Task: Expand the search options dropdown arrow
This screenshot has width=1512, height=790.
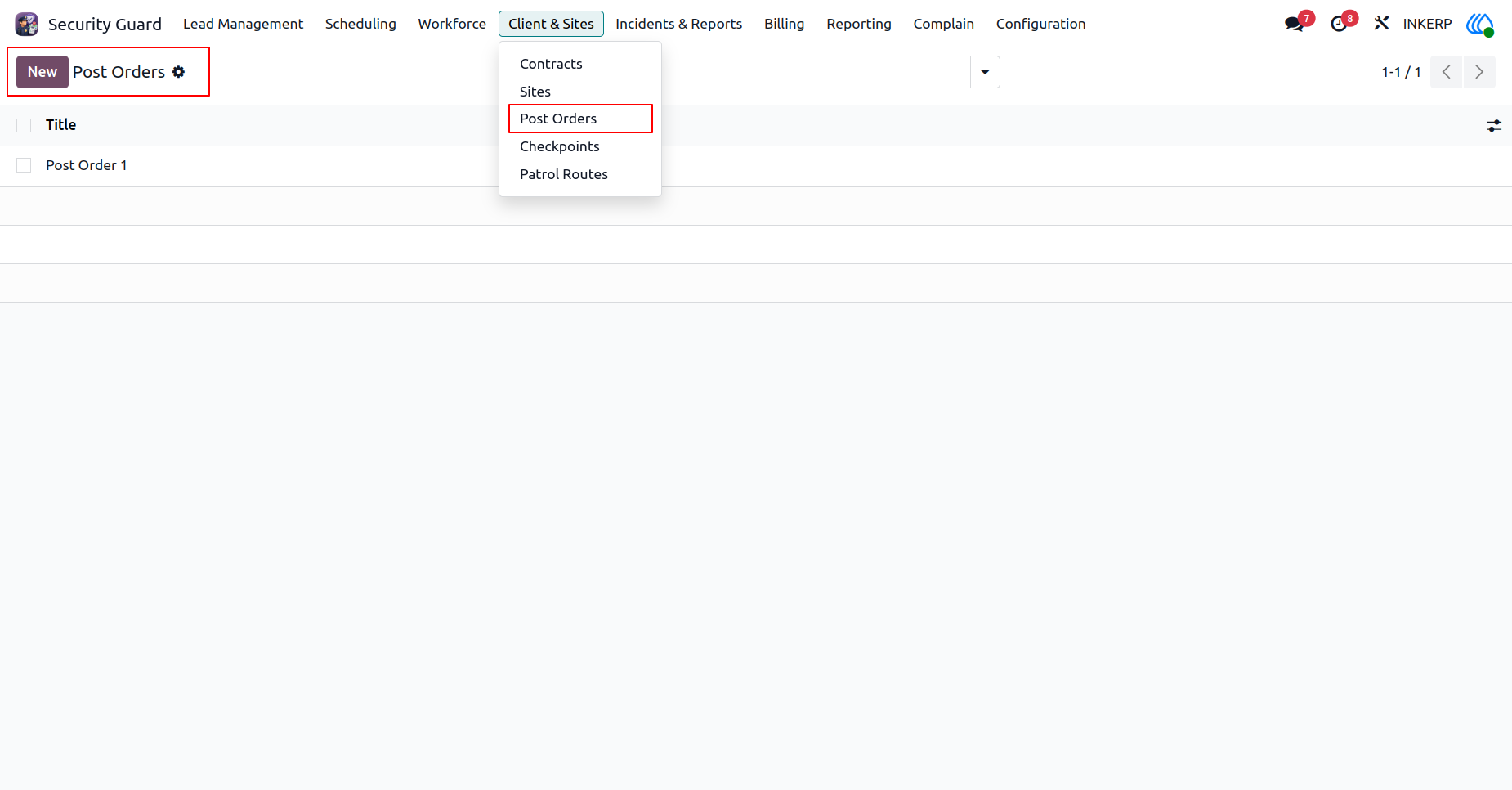Action: pos(985,72)
